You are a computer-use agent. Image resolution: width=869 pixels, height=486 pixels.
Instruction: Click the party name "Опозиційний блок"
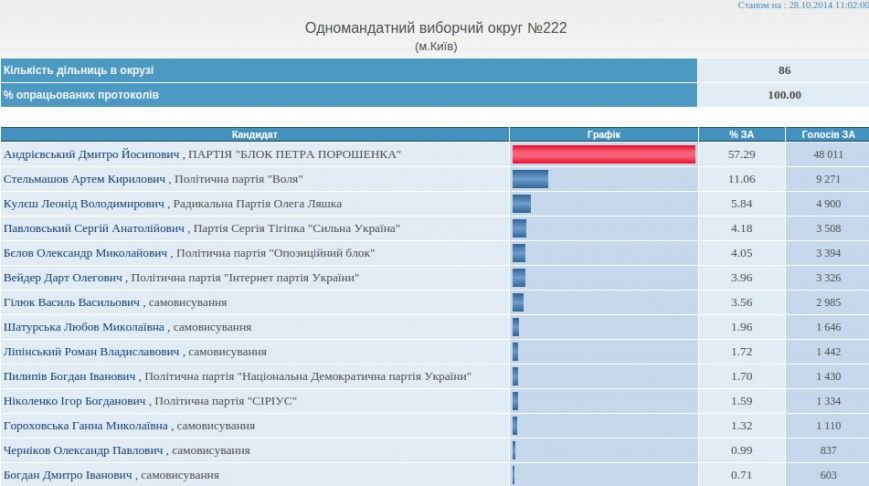[322, 253]
